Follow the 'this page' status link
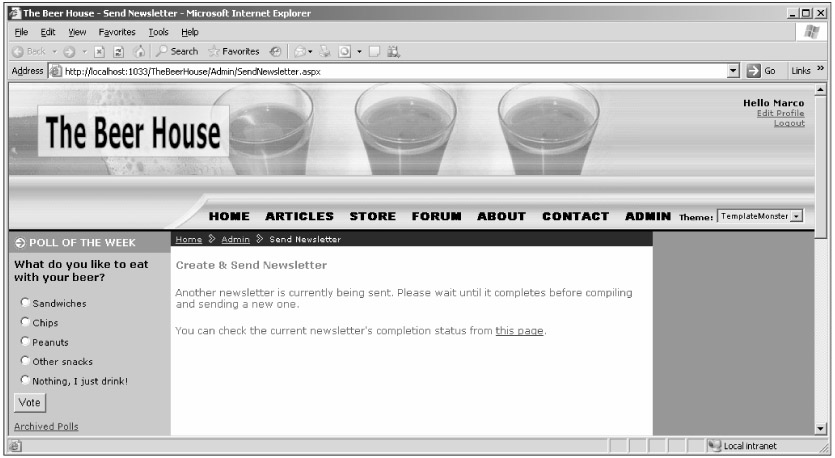The width and height of the screenshot is (835, 458). [x=519, y=331]
